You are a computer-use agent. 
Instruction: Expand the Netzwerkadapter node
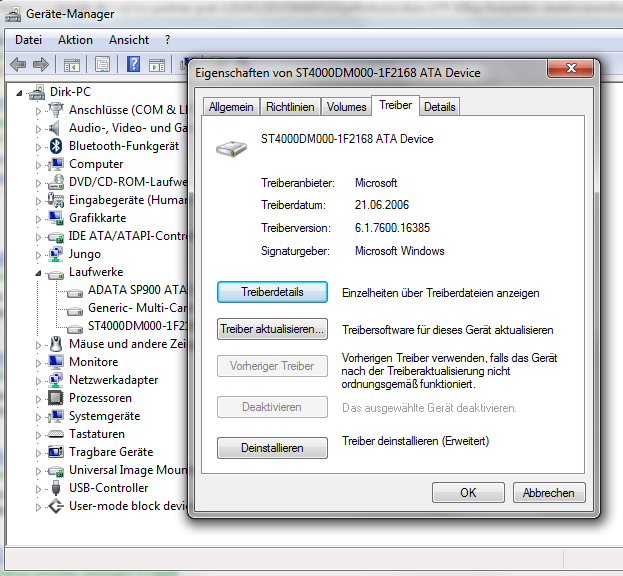[38, 381]
